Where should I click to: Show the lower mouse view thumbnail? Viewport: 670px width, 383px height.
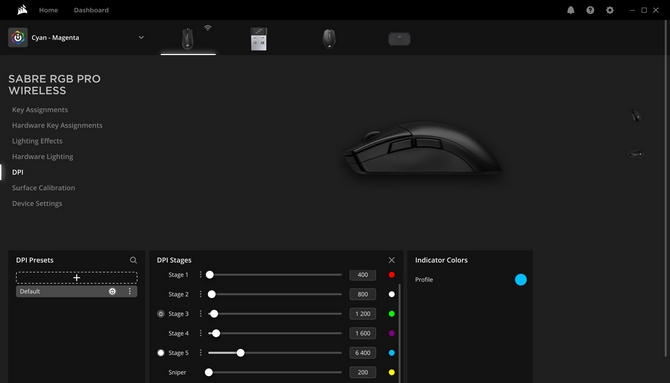[635, 153]
